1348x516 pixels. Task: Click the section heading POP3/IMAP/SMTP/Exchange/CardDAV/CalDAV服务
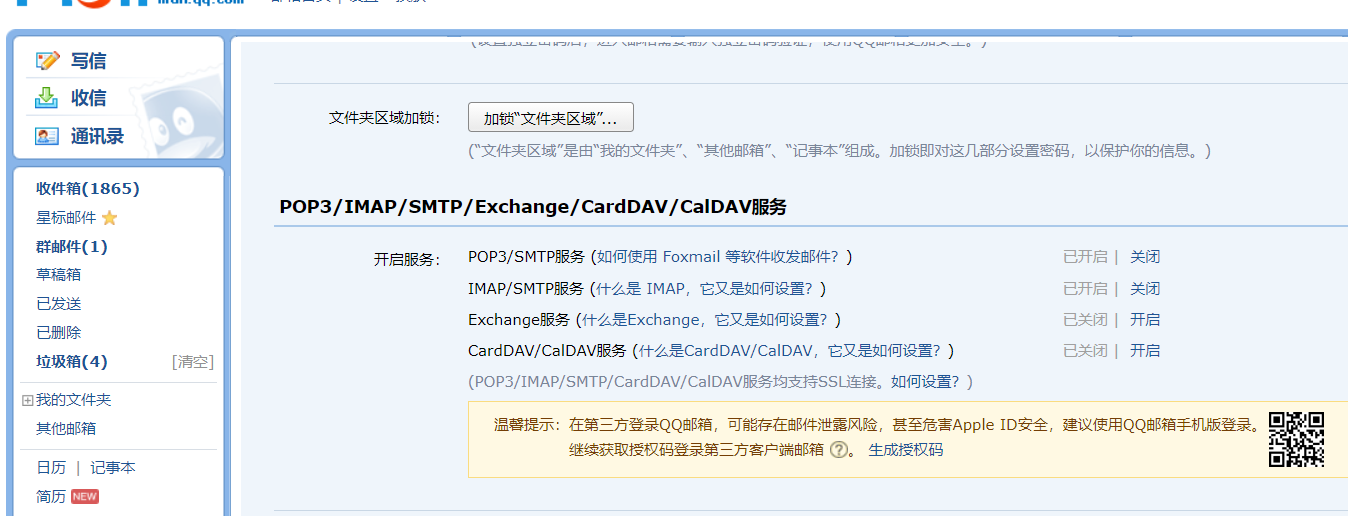pos(533,207)
